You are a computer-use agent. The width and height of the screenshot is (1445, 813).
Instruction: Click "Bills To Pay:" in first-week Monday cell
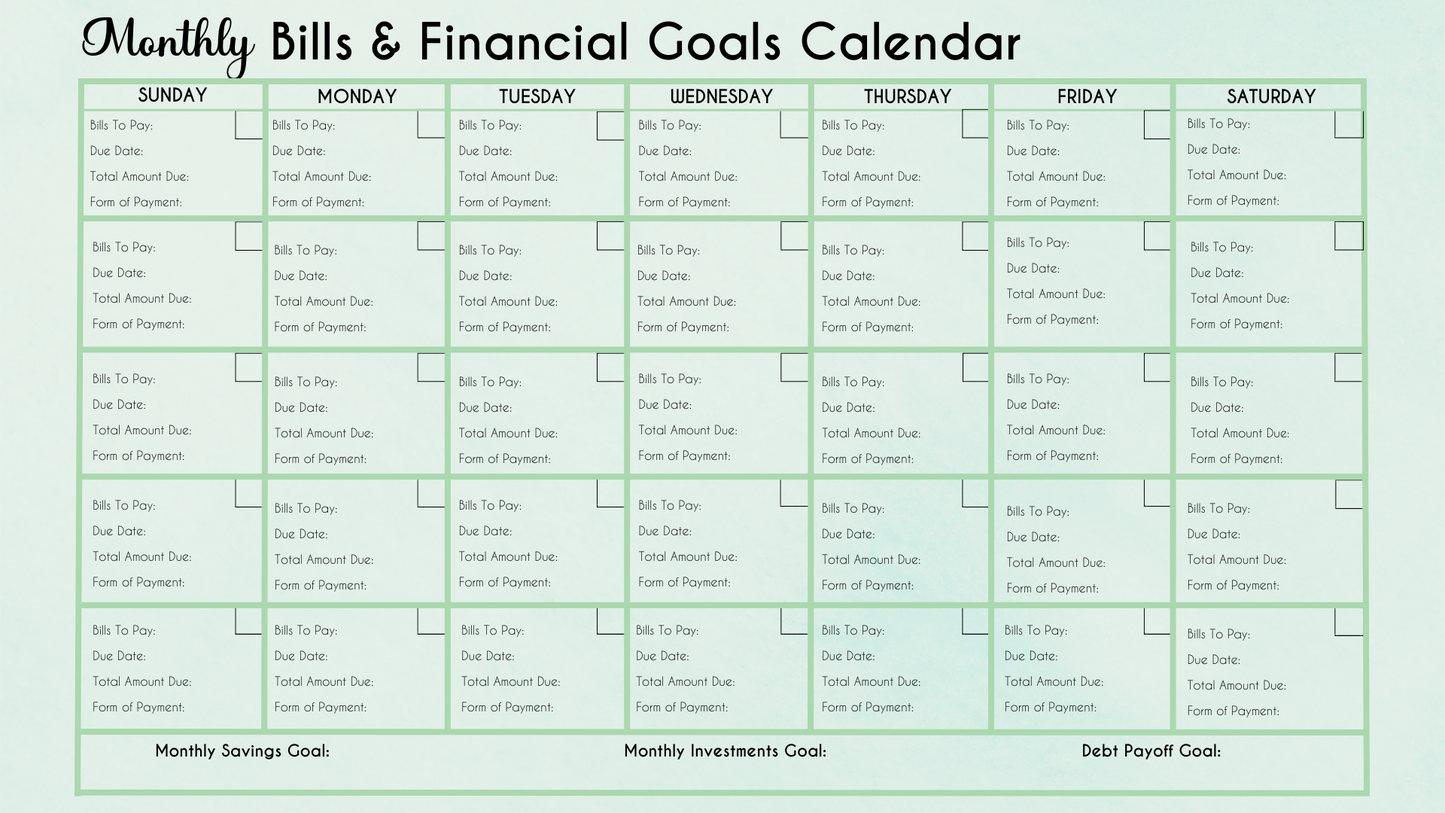pos(304,125)
